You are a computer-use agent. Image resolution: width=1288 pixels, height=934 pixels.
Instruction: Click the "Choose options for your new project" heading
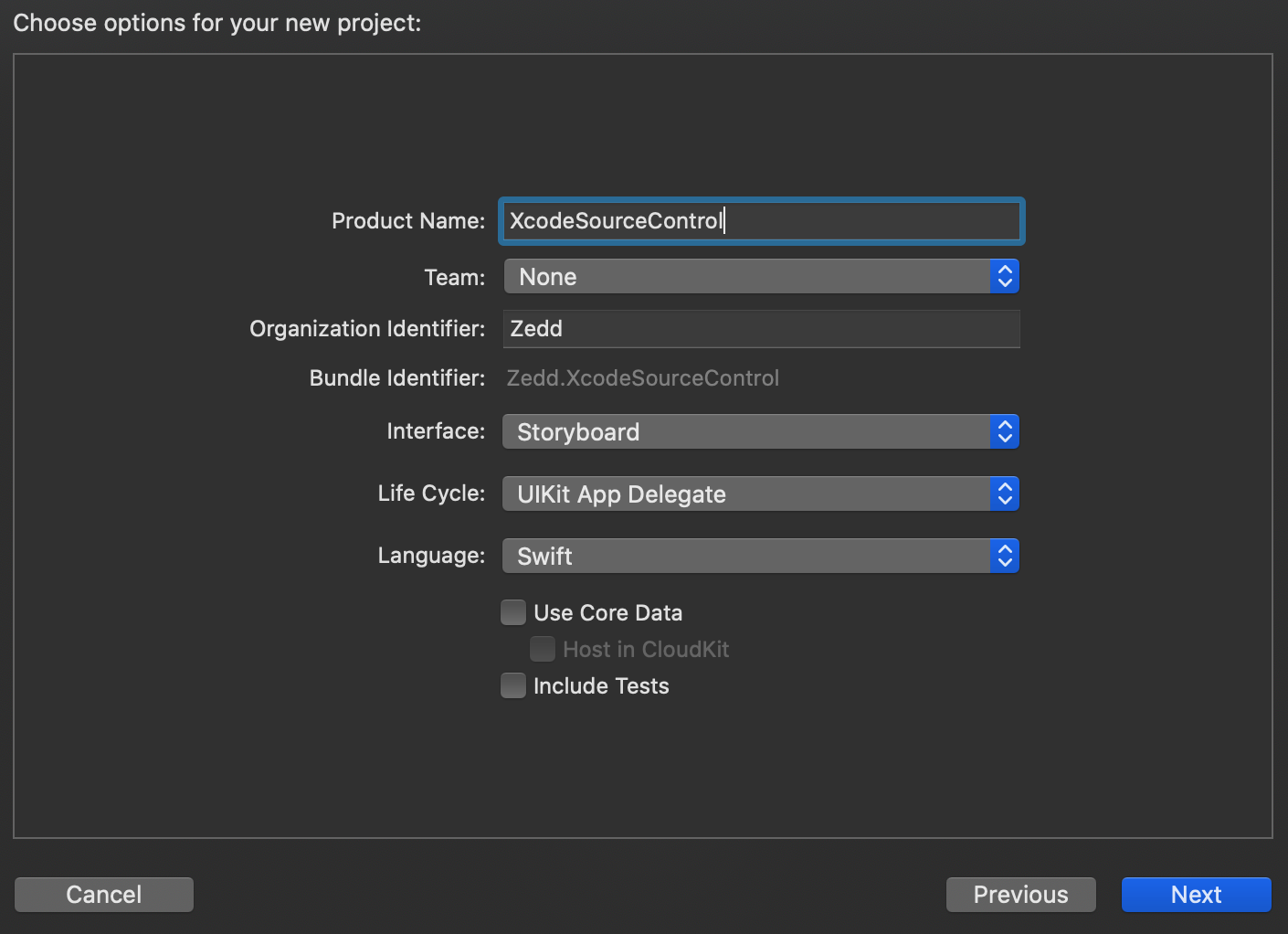point(217,23)
